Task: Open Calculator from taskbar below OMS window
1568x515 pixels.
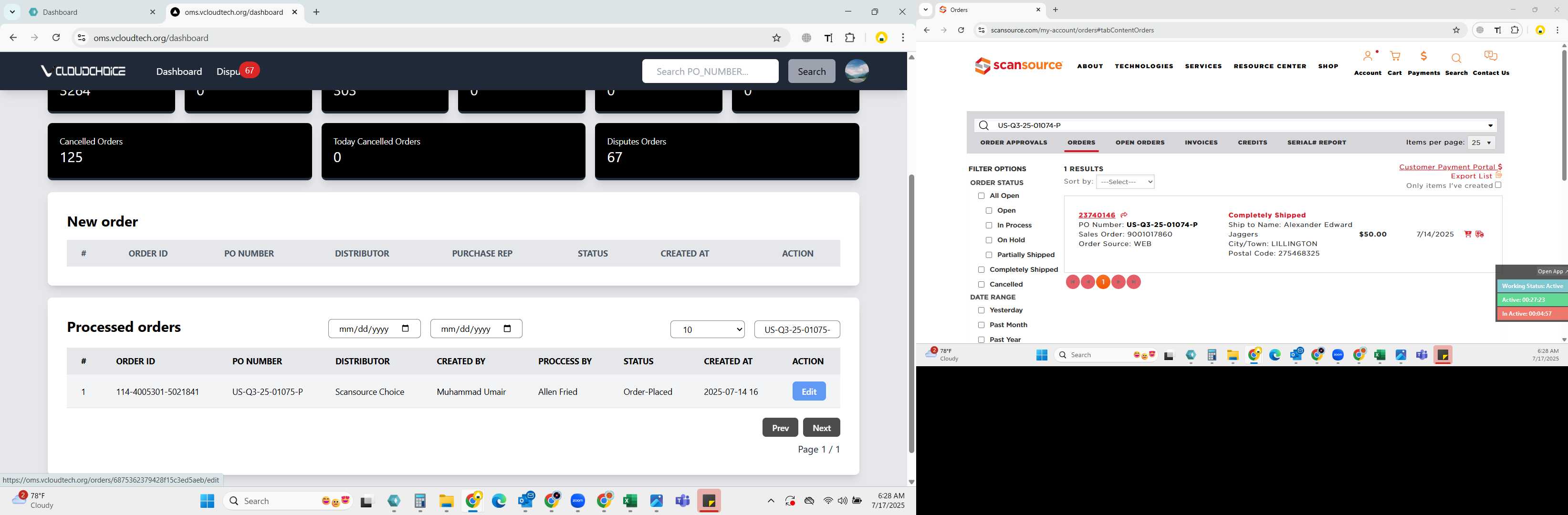Action: click(x=420, y=501)
